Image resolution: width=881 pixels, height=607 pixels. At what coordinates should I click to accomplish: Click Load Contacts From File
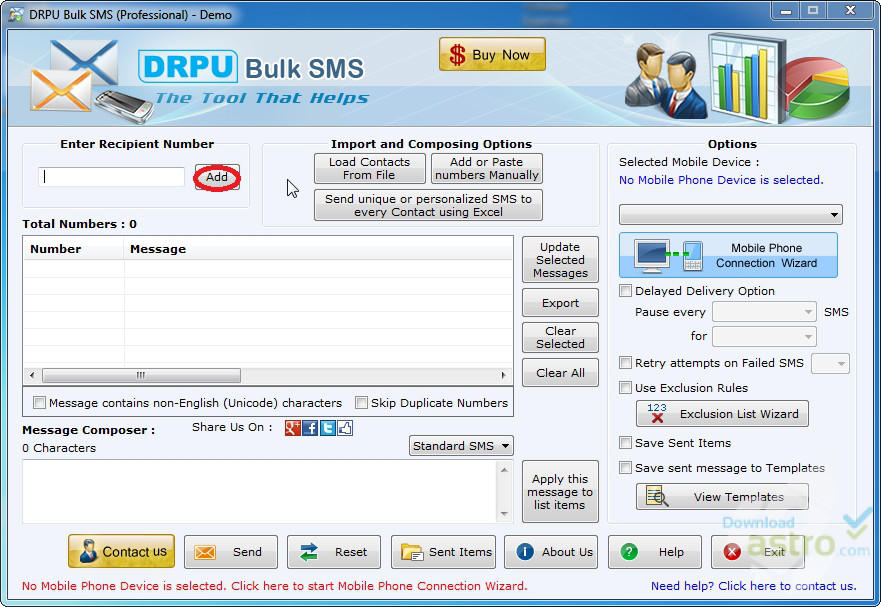click(x=370, y=169)
